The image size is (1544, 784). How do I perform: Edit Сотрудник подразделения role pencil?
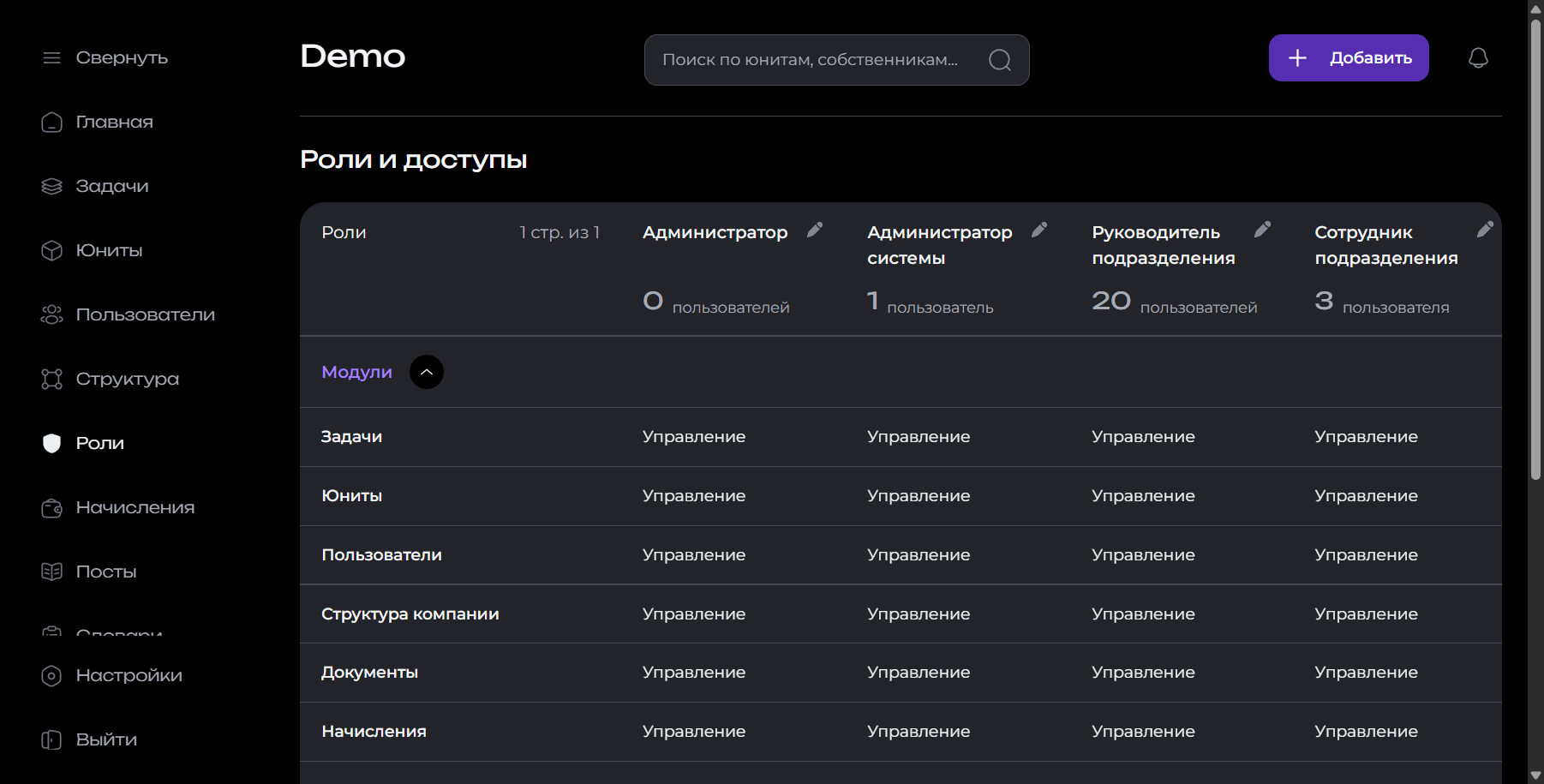(x=1486, y=230)
